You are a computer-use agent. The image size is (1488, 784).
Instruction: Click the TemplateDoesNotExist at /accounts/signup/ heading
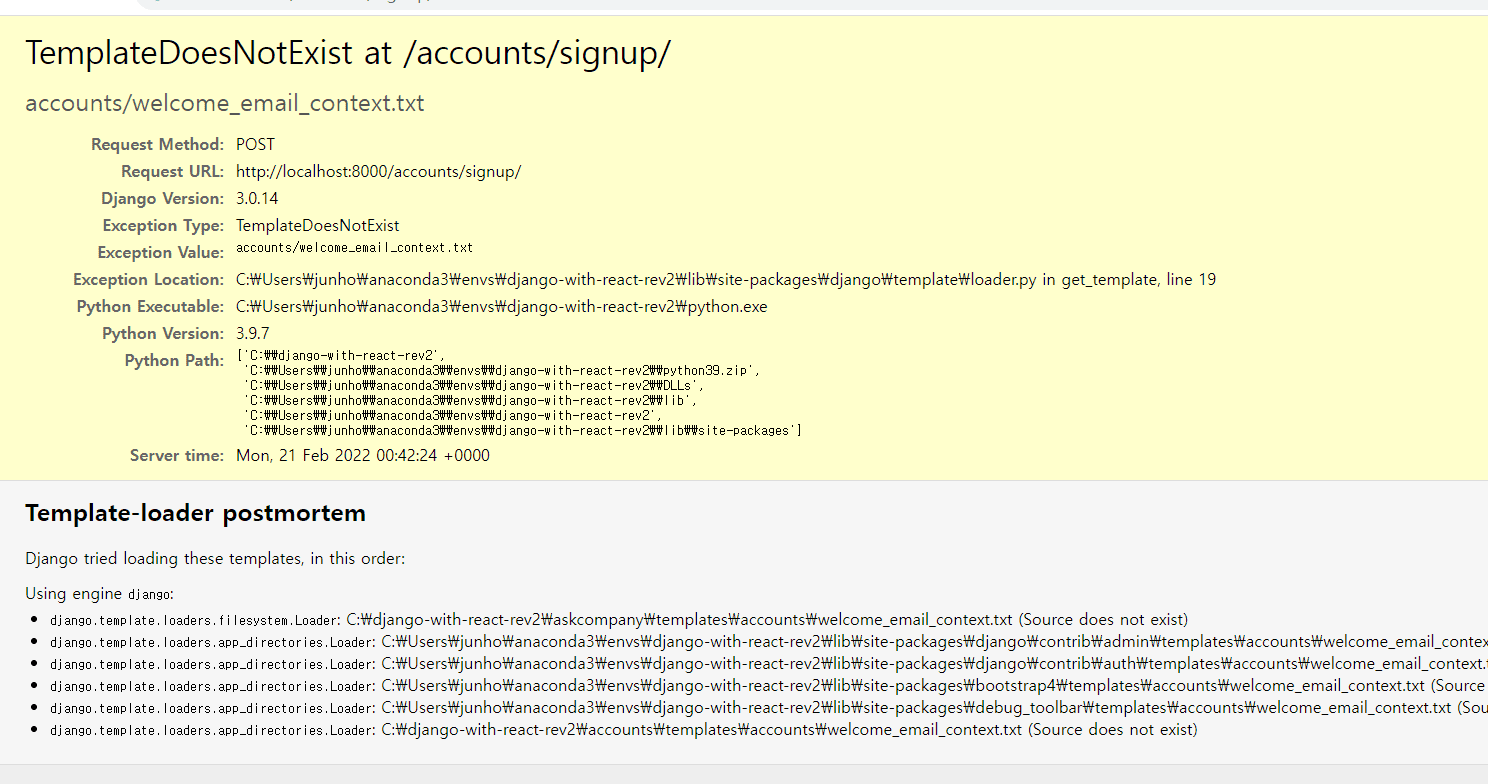(x=347, y=54)
